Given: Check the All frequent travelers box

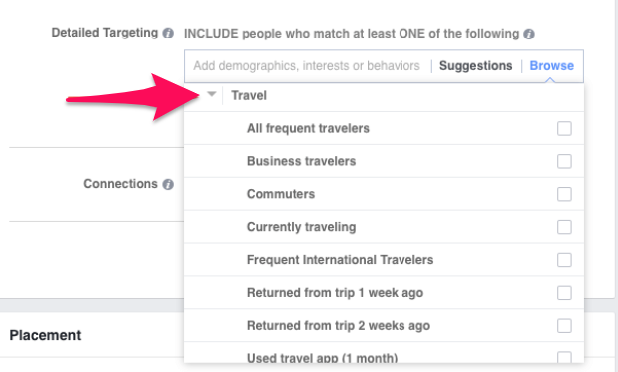Looking at the screenshot, I should click(x=564, y=128).
